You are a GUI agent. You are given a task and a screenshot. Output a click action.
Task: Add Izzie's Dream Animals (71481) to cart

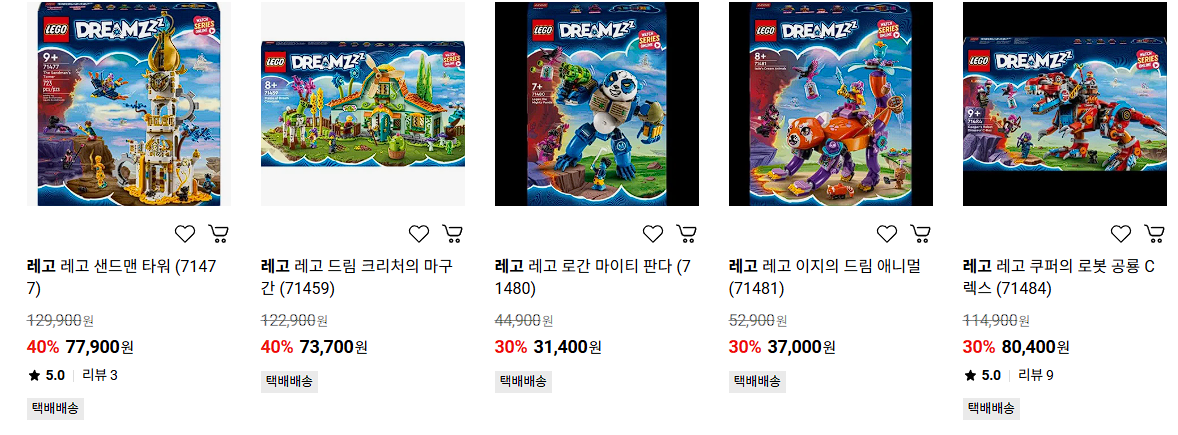(920, 234)
